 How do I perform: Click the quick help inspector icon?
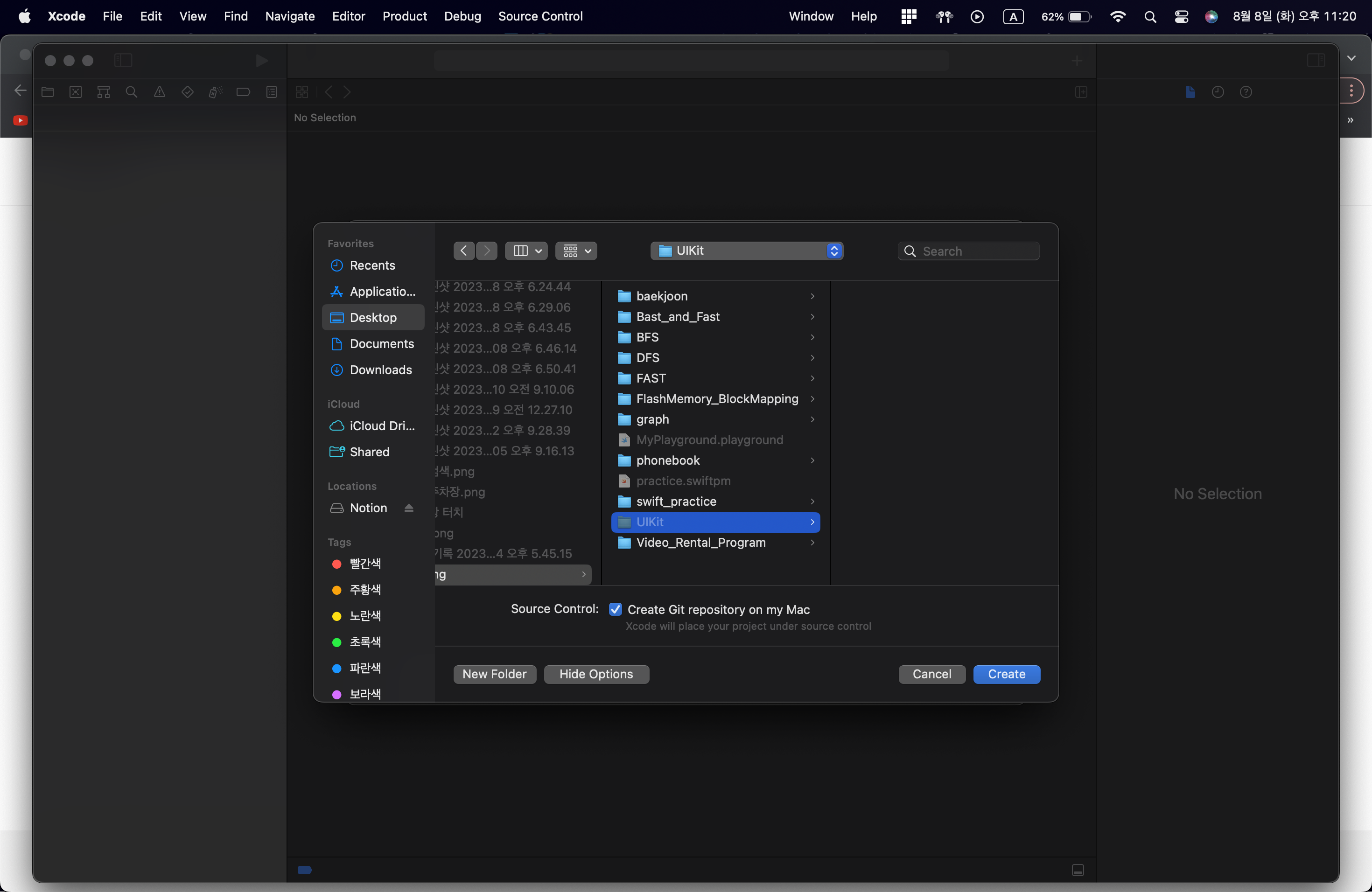1246,92
